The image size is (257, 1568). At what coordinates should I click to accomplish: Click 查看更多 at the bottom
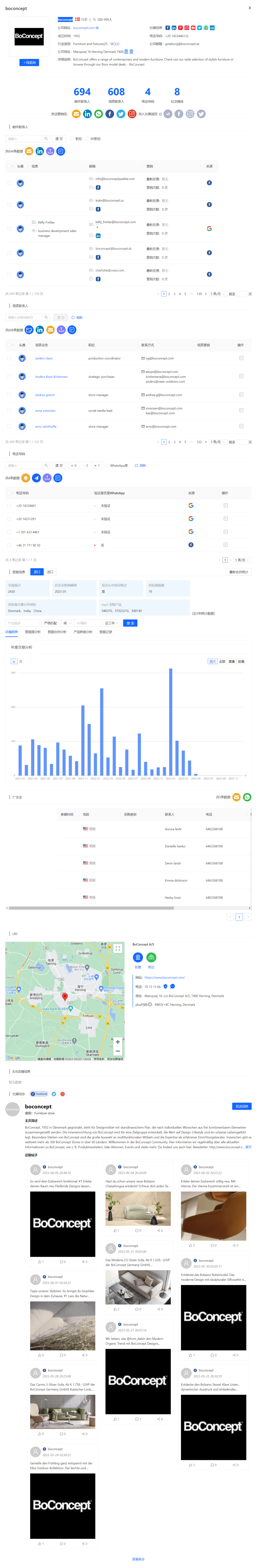click(138, 1559)
